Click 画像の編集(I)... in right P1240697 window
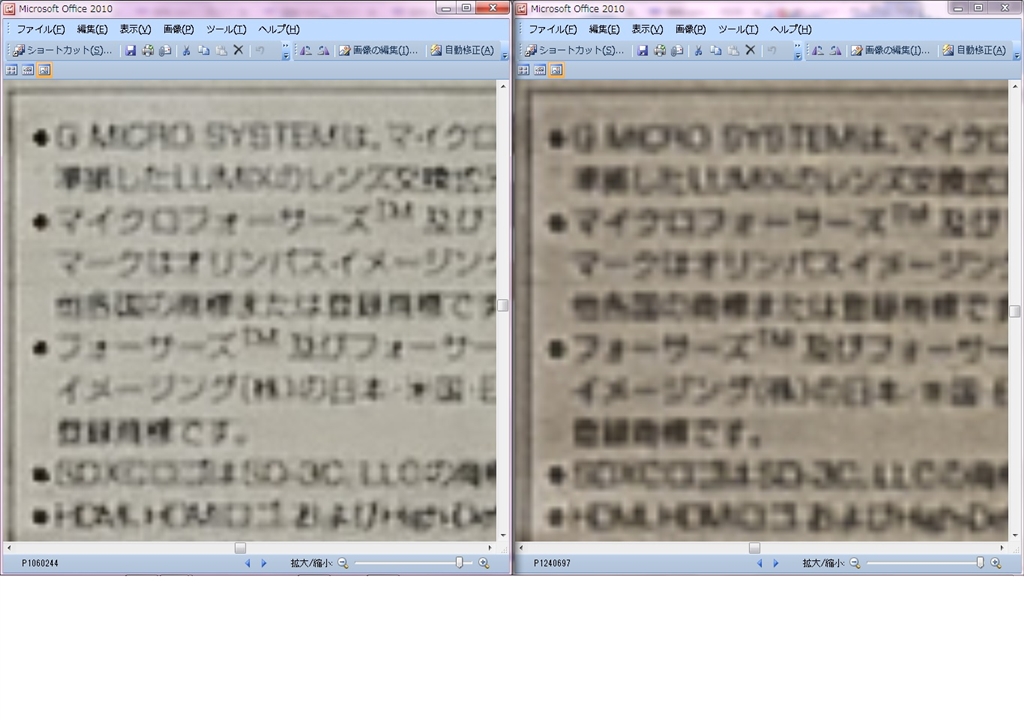Viewport: 1024px width, 720px height. pyautogui.click(x=891, y=50)
